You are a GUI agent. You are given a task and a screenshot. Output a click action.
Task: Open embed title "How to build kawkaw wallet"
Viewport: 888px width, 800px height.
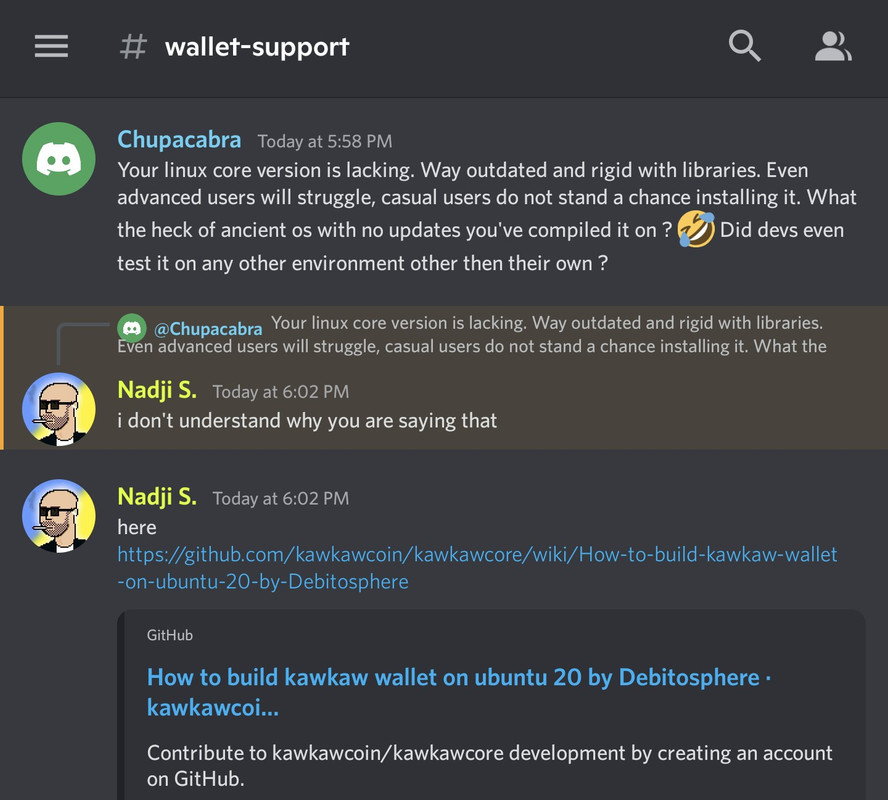pos(459,692)
